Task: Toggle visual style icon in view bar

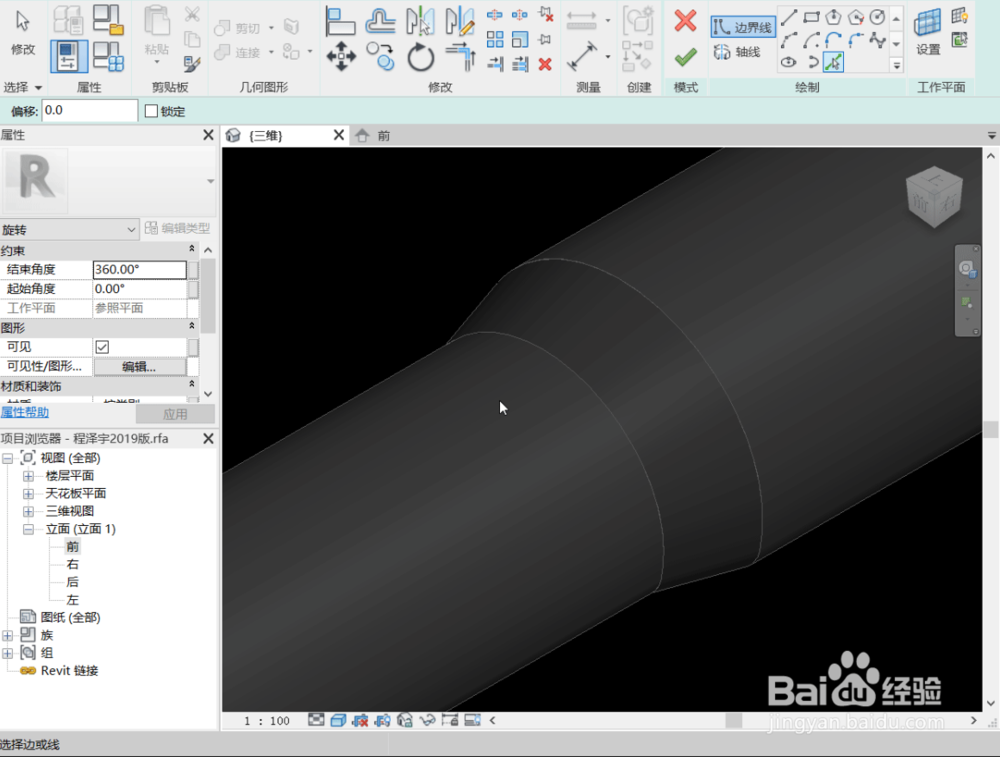Action: [x=338, y=721]
